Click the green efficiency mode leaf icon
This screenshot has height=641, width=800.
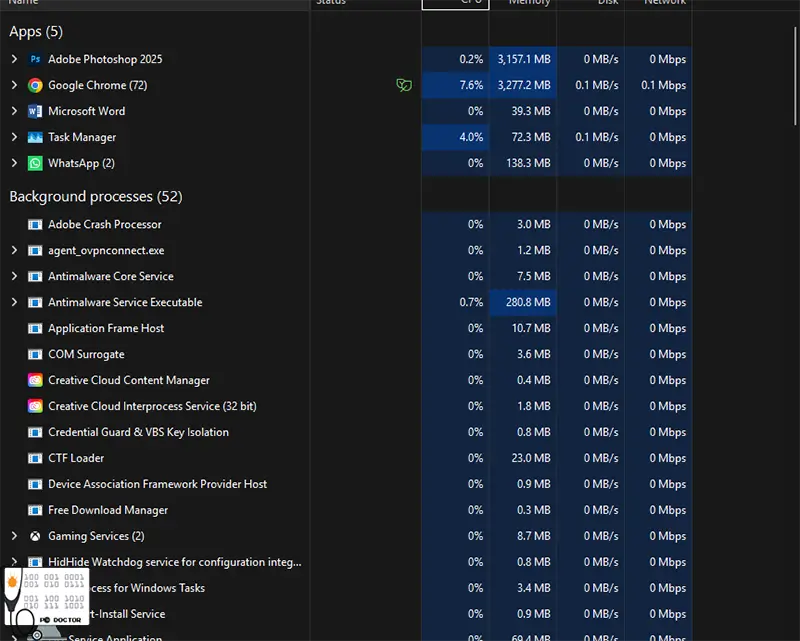tap(404, 85)
